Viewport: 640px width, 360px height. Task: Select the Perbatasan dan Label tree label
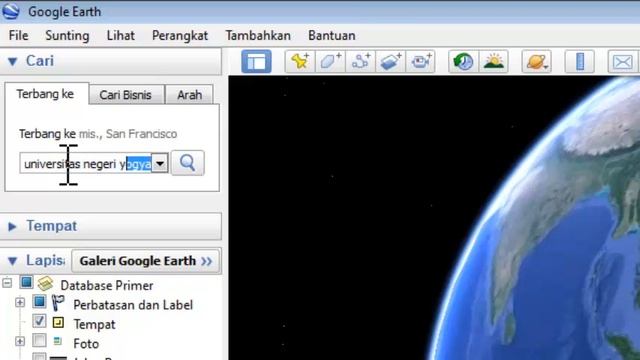133,305
